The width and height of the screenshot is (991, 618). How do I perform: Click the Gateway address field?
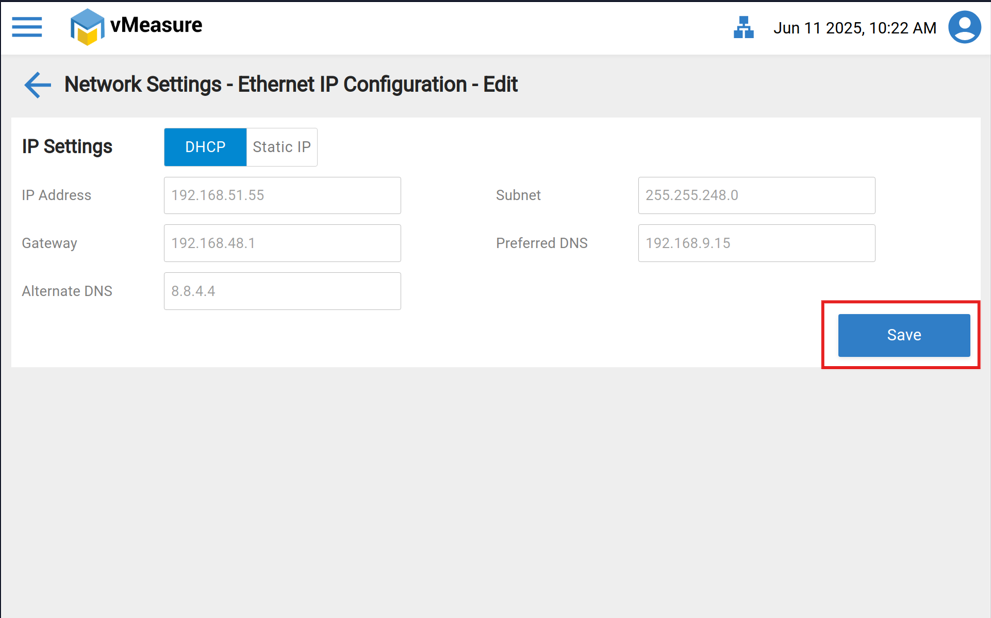point(282,243)
